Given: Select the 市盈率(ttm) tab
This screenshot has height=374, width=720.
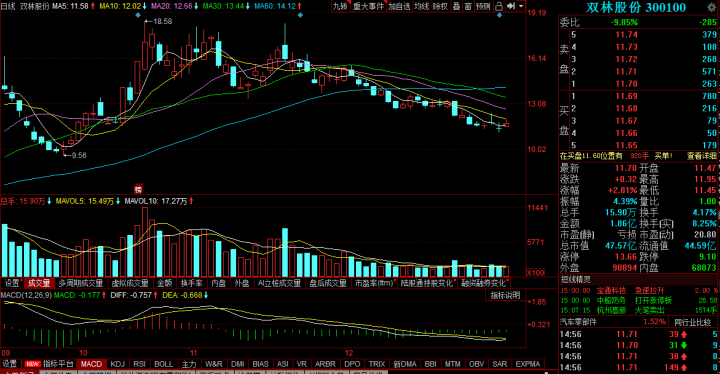Looking at the screenshot, I should pyautogui.click(x=374, y=283).
